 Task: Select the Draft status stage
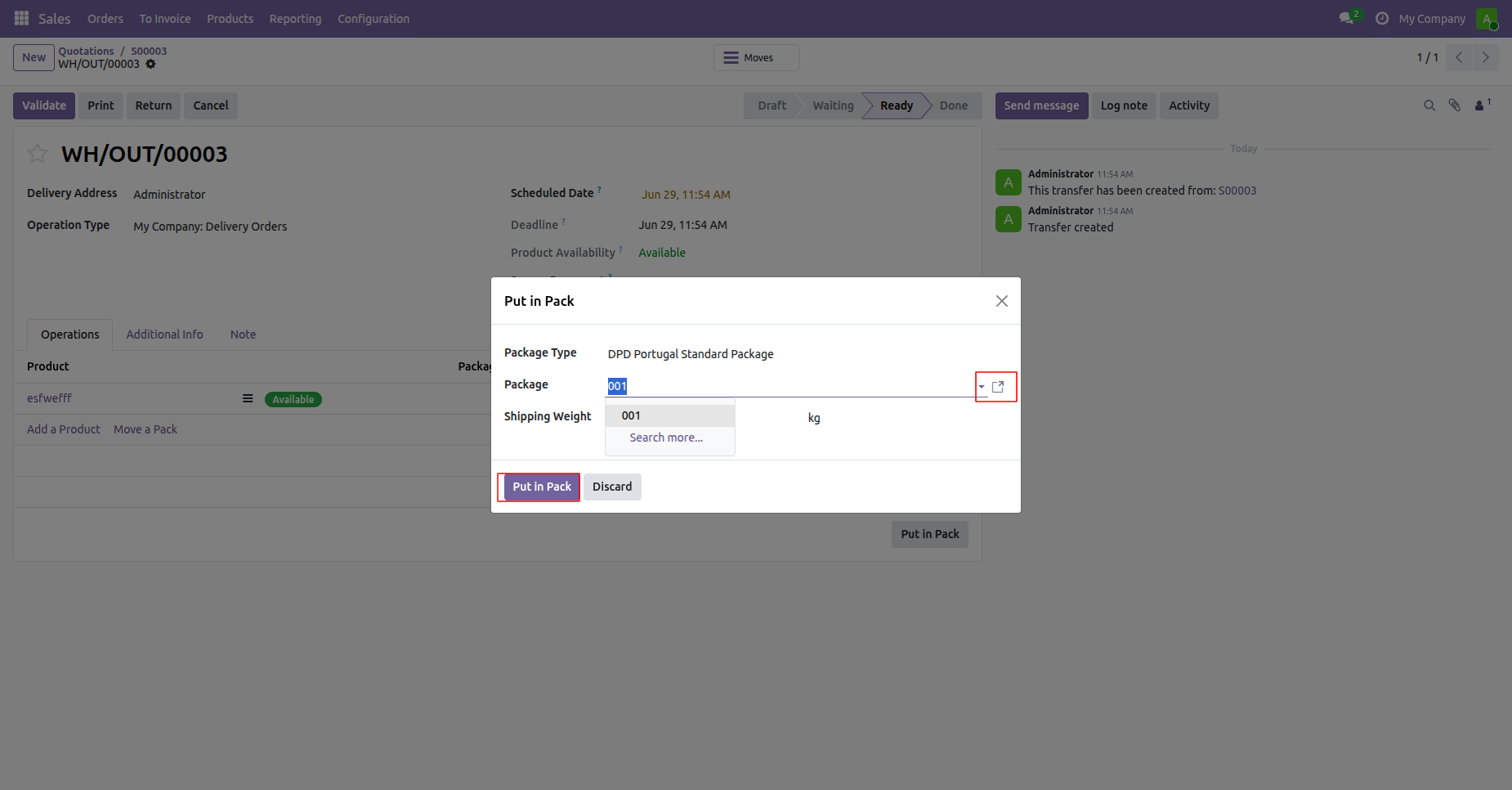pos(772,105)
